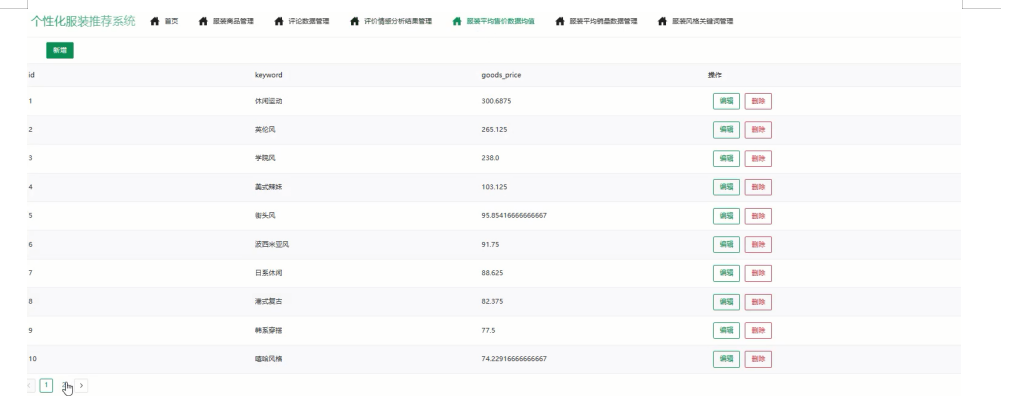Click the 个性化服装推荐系统 title
The height and width of the screenshot is (396, 1014).
[x=83, y=21]
